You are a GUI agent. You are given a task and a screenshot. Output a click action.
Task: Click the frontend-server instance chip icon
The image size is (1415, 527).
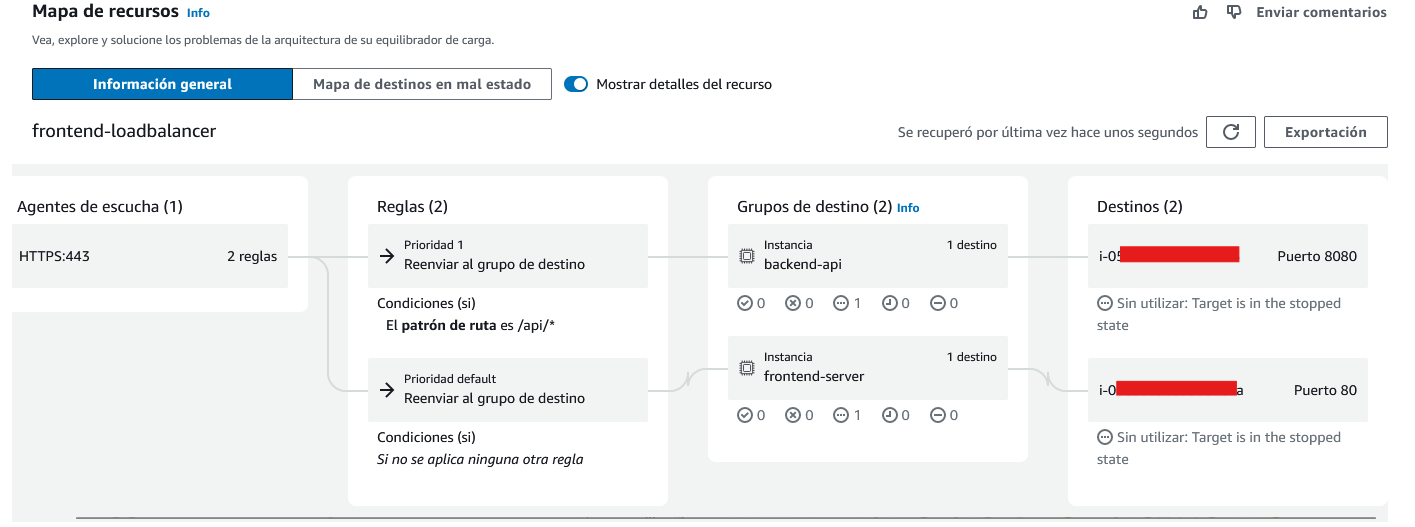746,368
